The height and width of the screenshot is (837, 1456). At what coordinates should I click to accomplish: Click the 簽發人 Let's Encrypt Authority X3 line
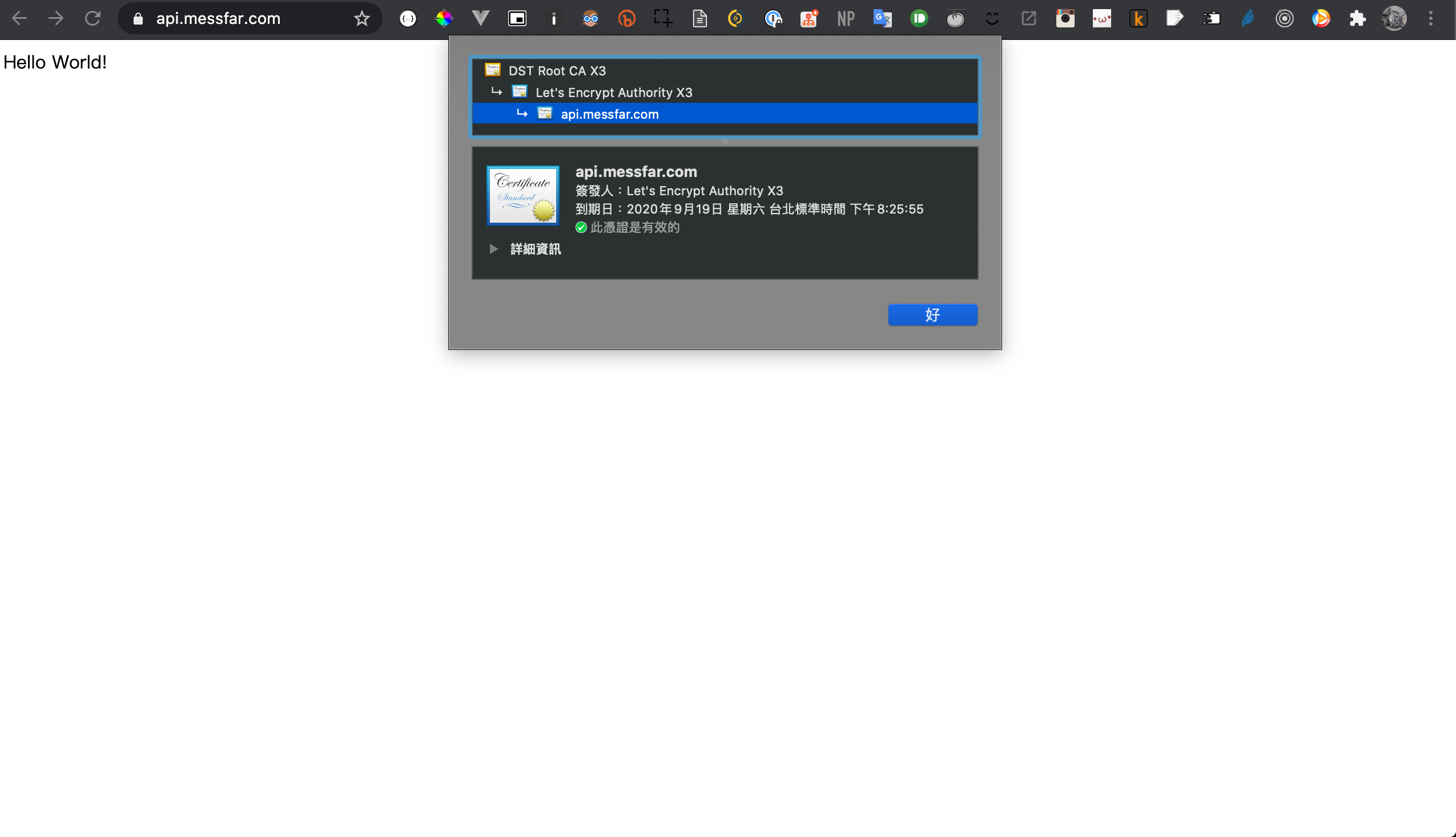click(x=679, y=191)
